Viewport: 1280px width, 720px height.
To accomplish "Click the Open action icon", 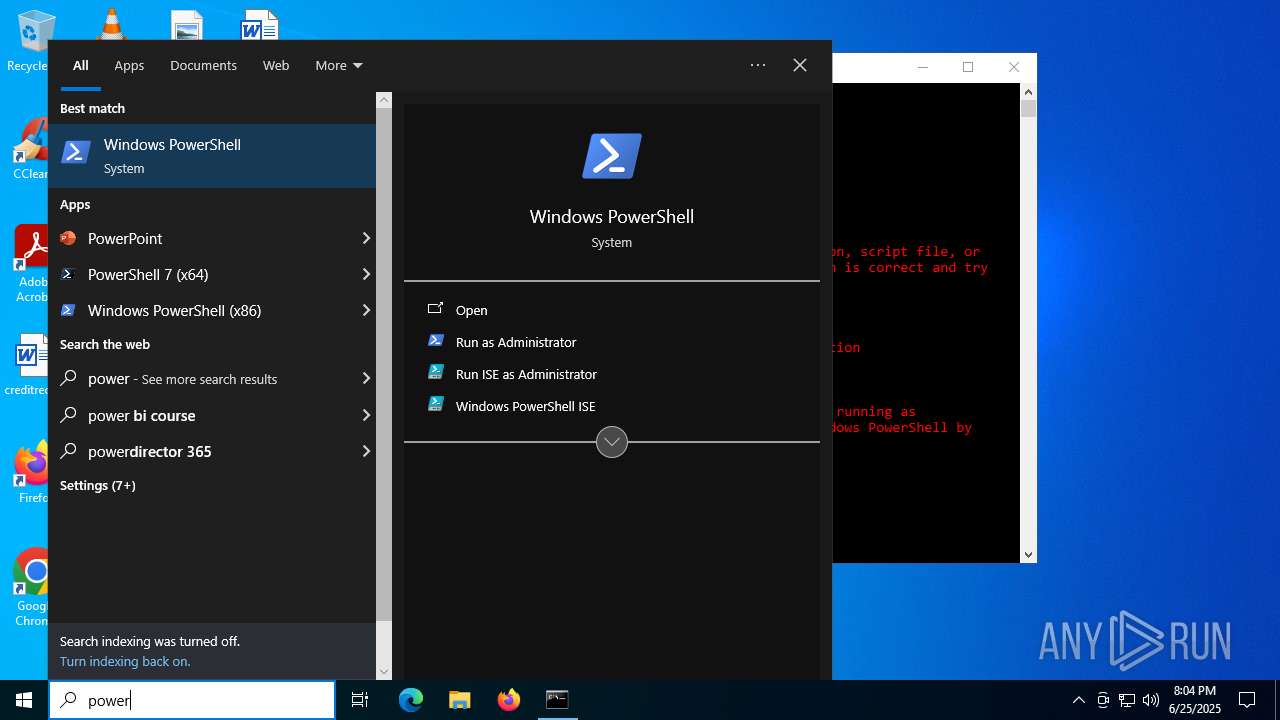I will tap(435, 310).
